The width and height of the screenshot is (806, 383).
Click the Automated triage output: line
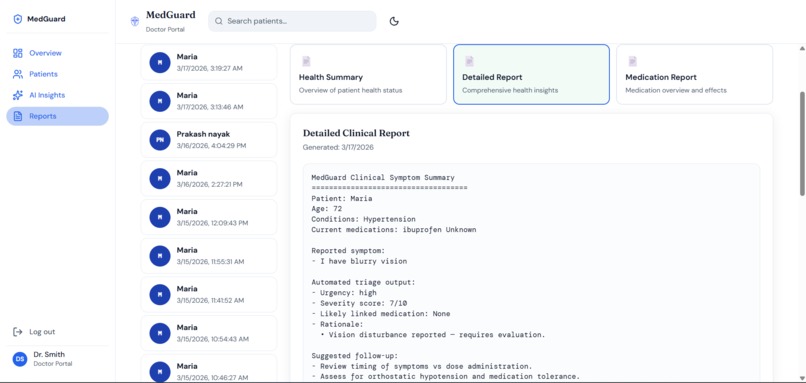(x=363, y=282)
